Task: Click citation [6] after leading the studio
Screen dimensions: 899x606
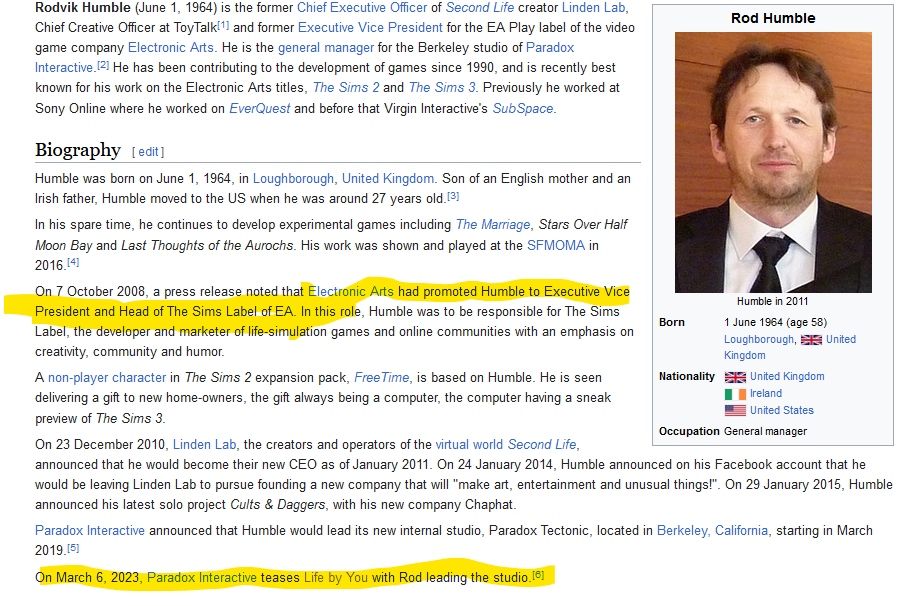Action: pyautogui.click(x=538, y=575)
